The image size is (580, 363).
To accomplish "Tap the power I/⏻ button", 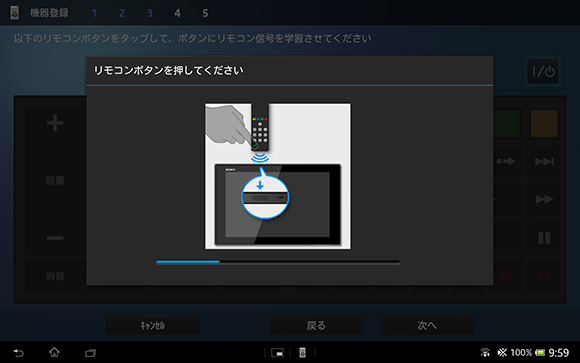I will [x=543, y=71].
